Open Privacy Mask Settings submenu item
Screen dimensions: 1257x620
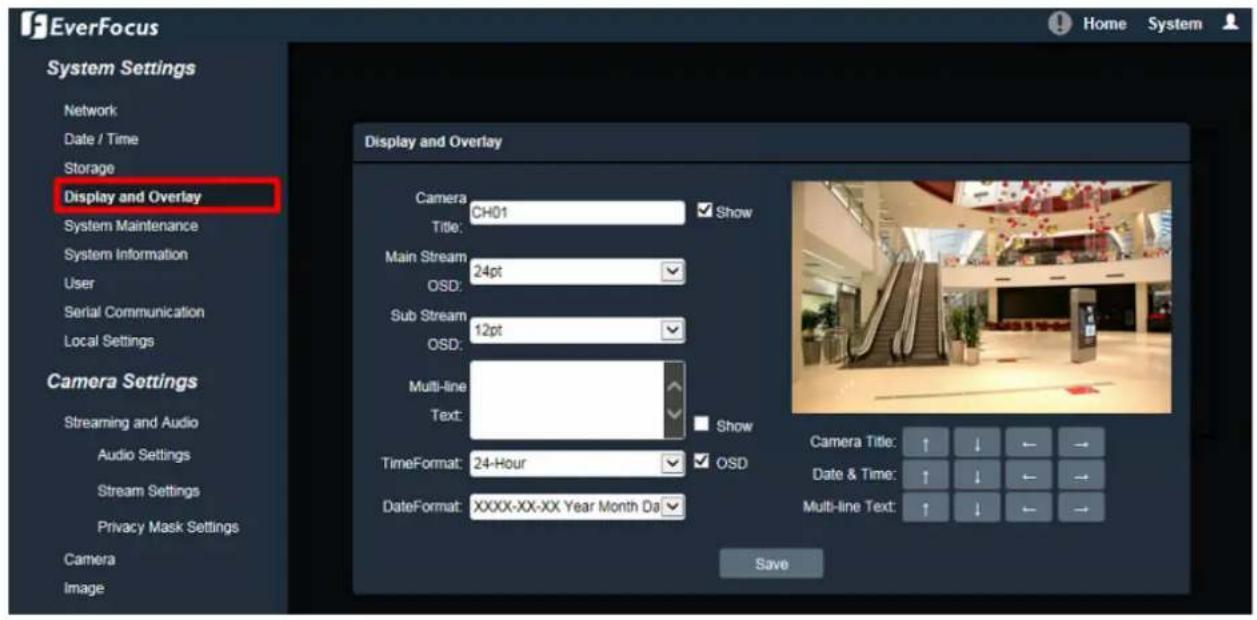click(168, 527)
